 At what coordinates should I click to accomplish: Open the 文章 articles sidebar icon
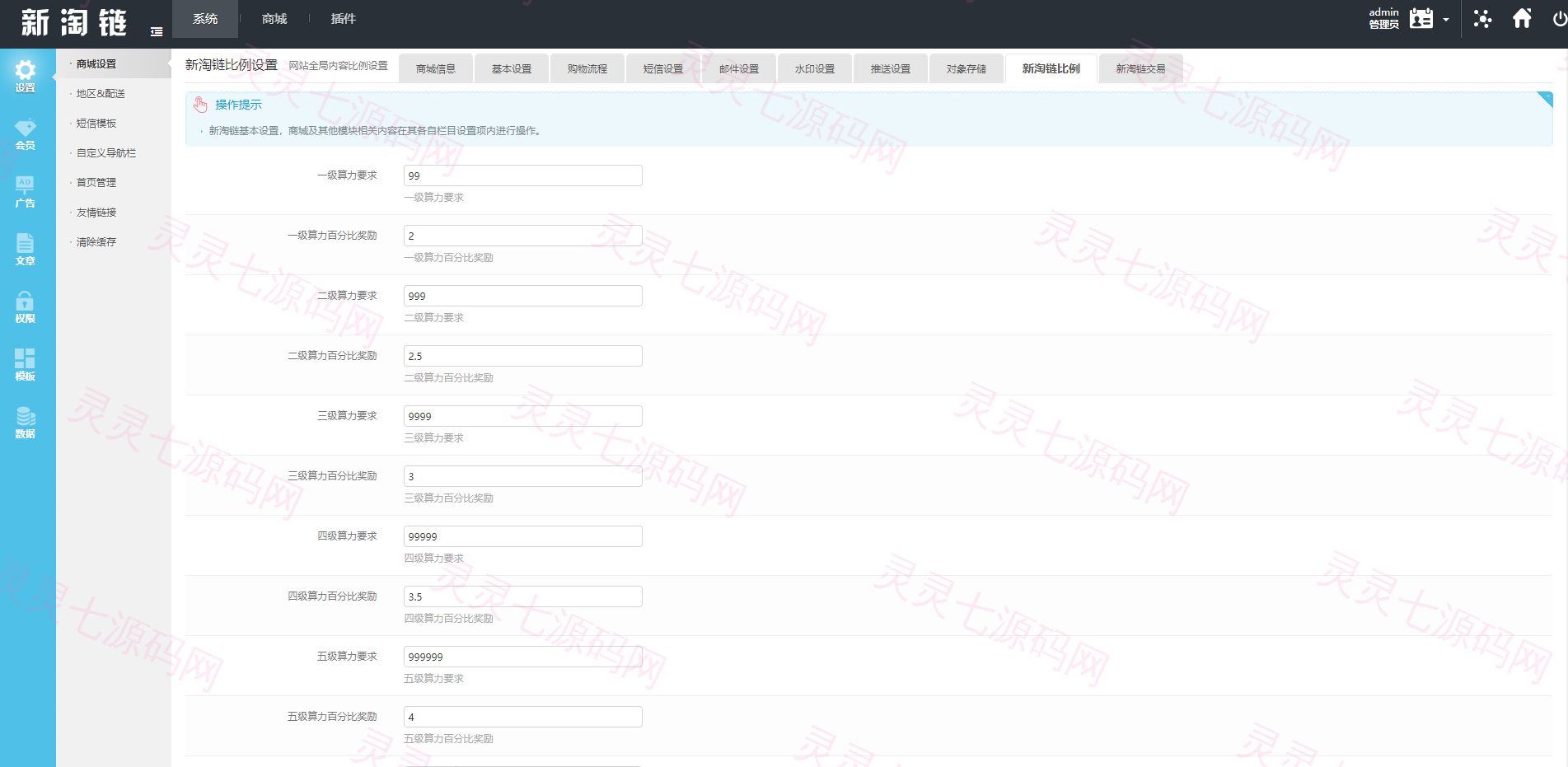26,243
